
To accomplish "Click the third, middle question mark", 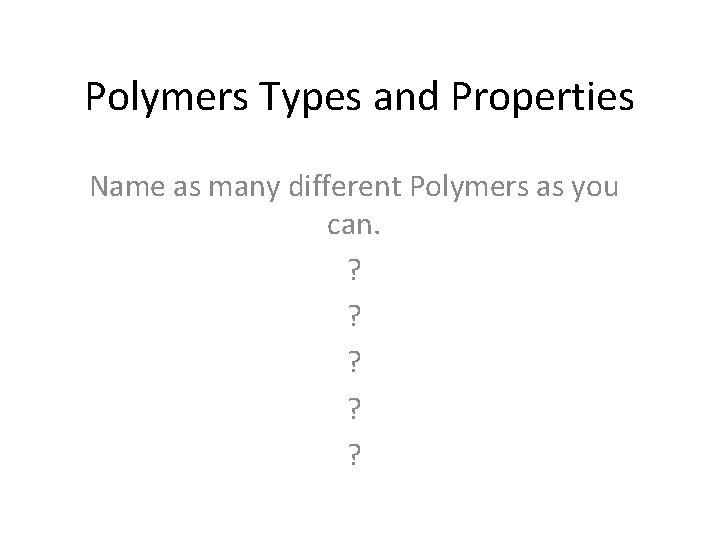I will point(354,362).
